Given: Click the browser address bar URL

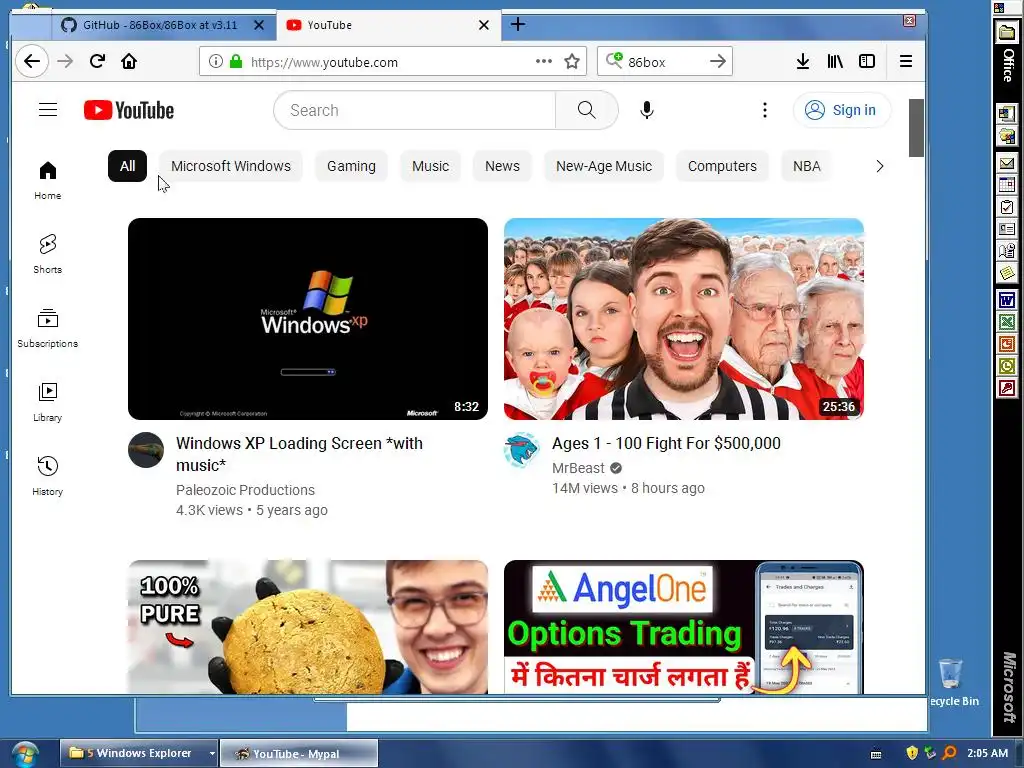Looking at the screenshot, I should click(x=324, y=62).
